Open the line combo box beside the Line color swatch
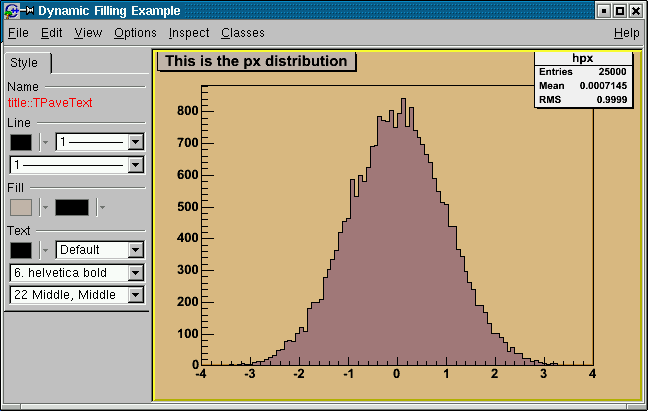 click(x=136, y=142)
